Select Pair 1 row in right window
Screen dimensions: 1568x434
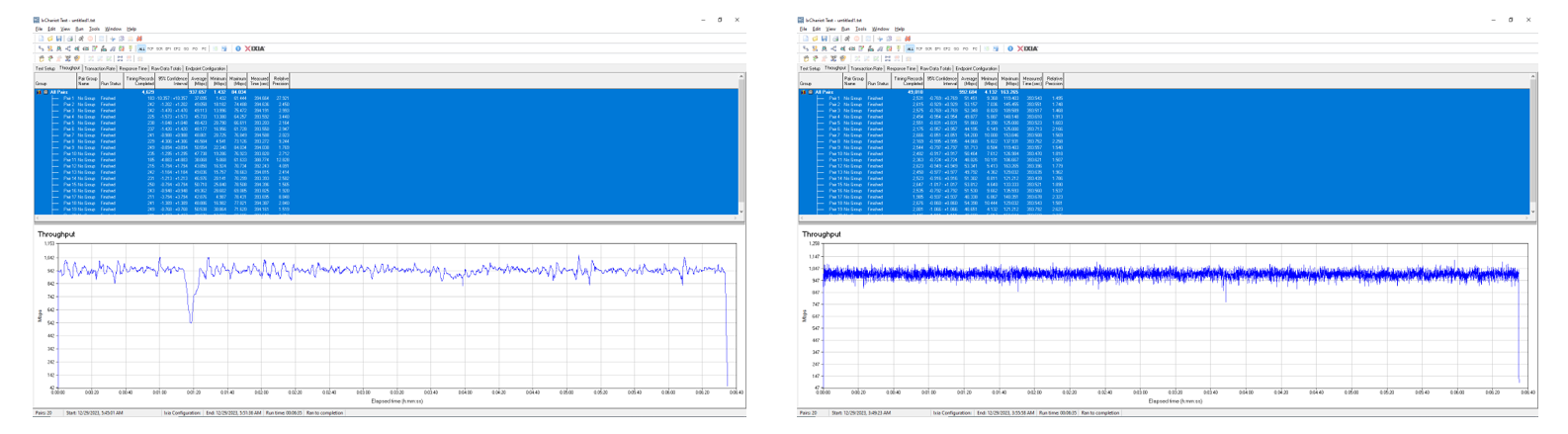click(x=1164, y=99)
